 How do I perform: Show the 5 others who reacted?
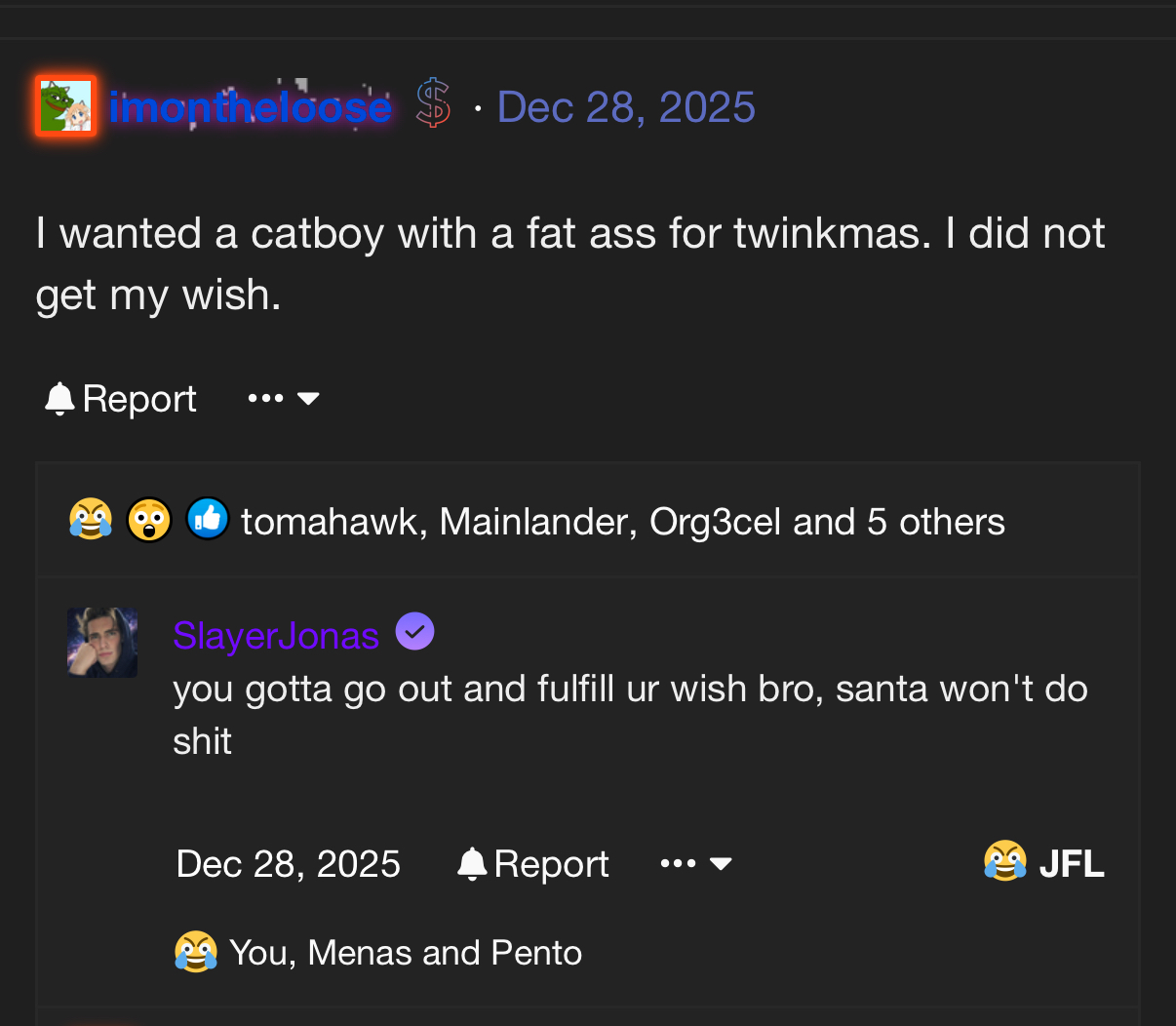pyautogui.click(x=935, y=523)
